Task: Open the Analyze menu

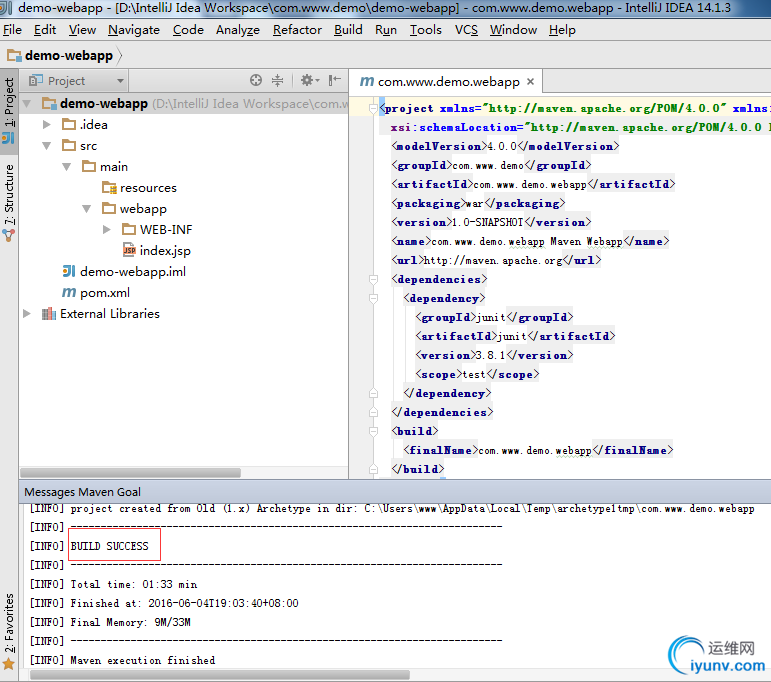Action: (x=237, y=30)
